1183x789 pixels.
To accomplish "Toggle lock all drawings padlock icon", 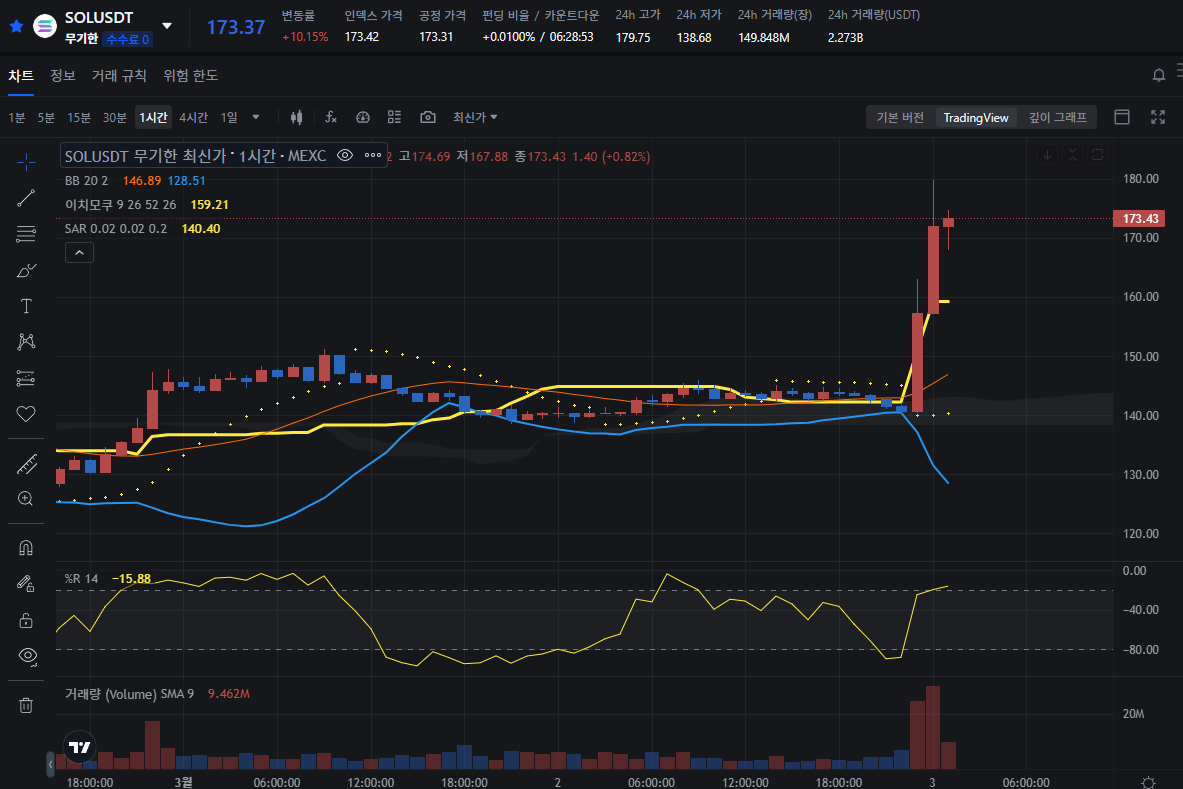I will 26,620.
